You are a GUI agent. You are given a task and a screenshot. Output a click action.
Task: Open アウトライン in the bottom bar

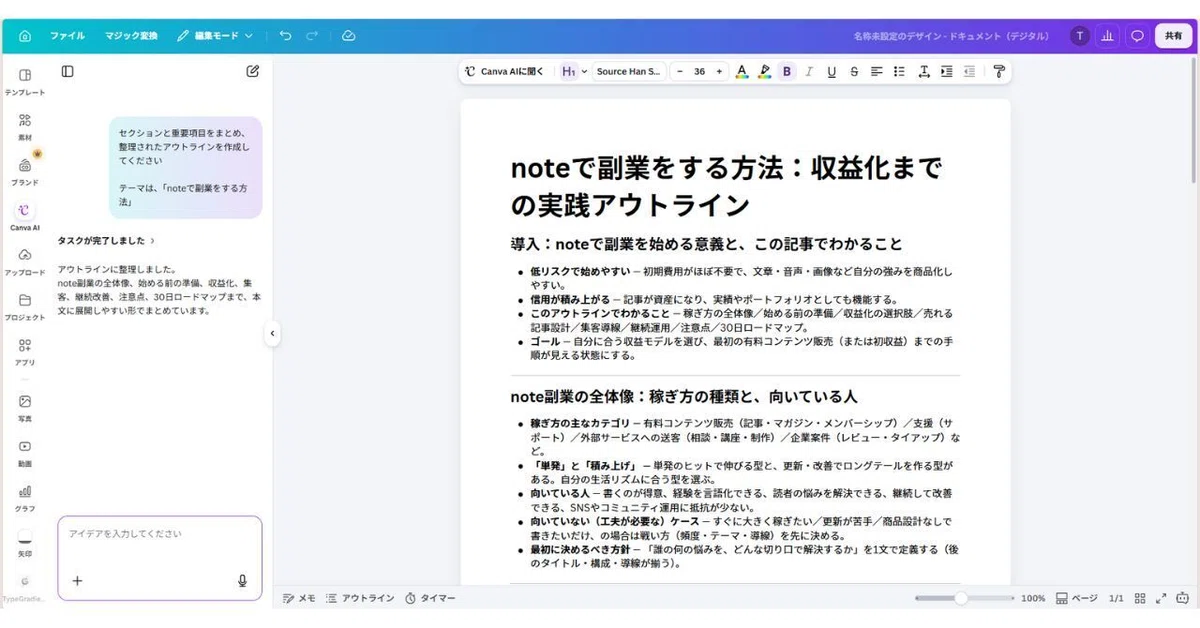pos(360,598)
